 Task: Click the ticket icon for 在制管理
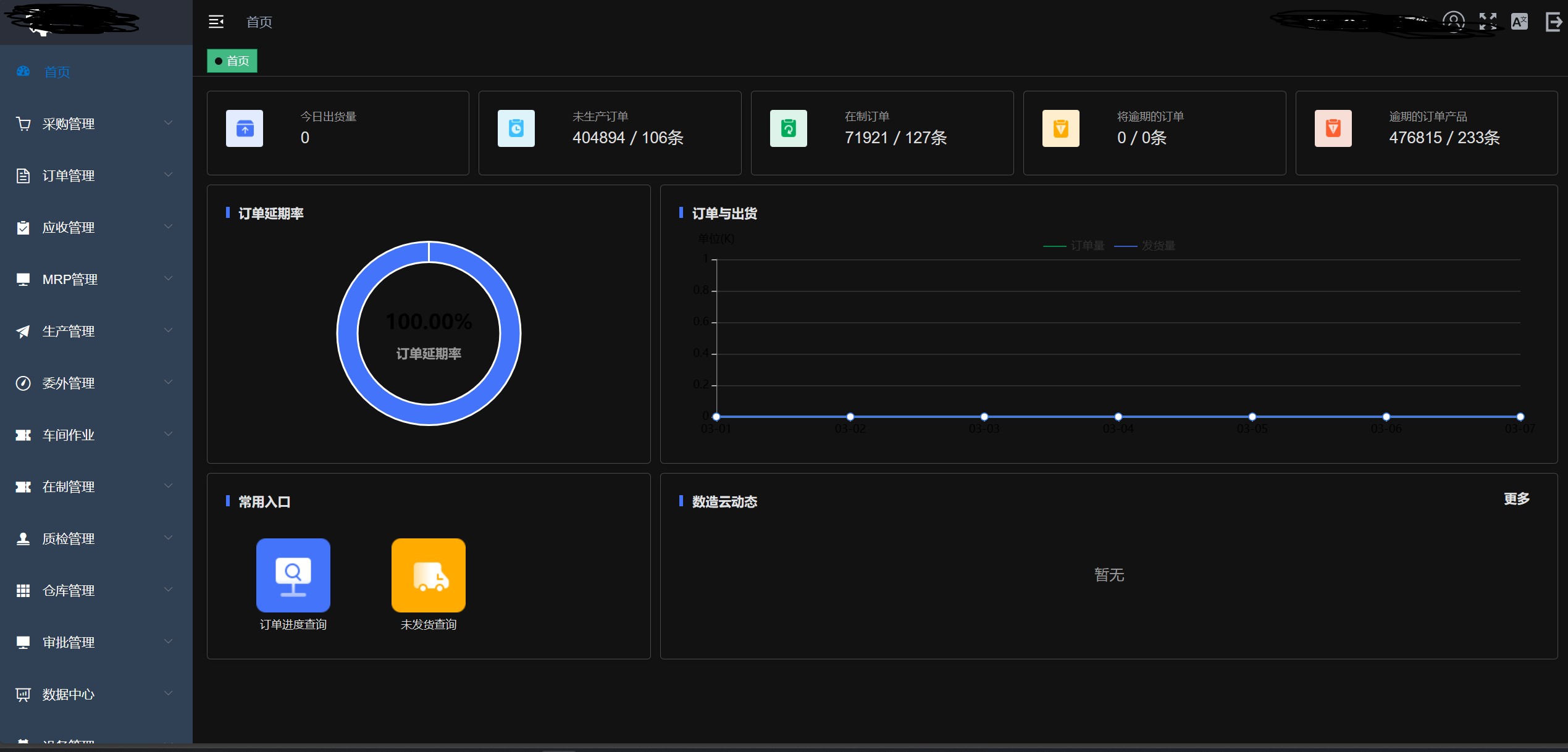pyautogui.click(x=23, y=487)
